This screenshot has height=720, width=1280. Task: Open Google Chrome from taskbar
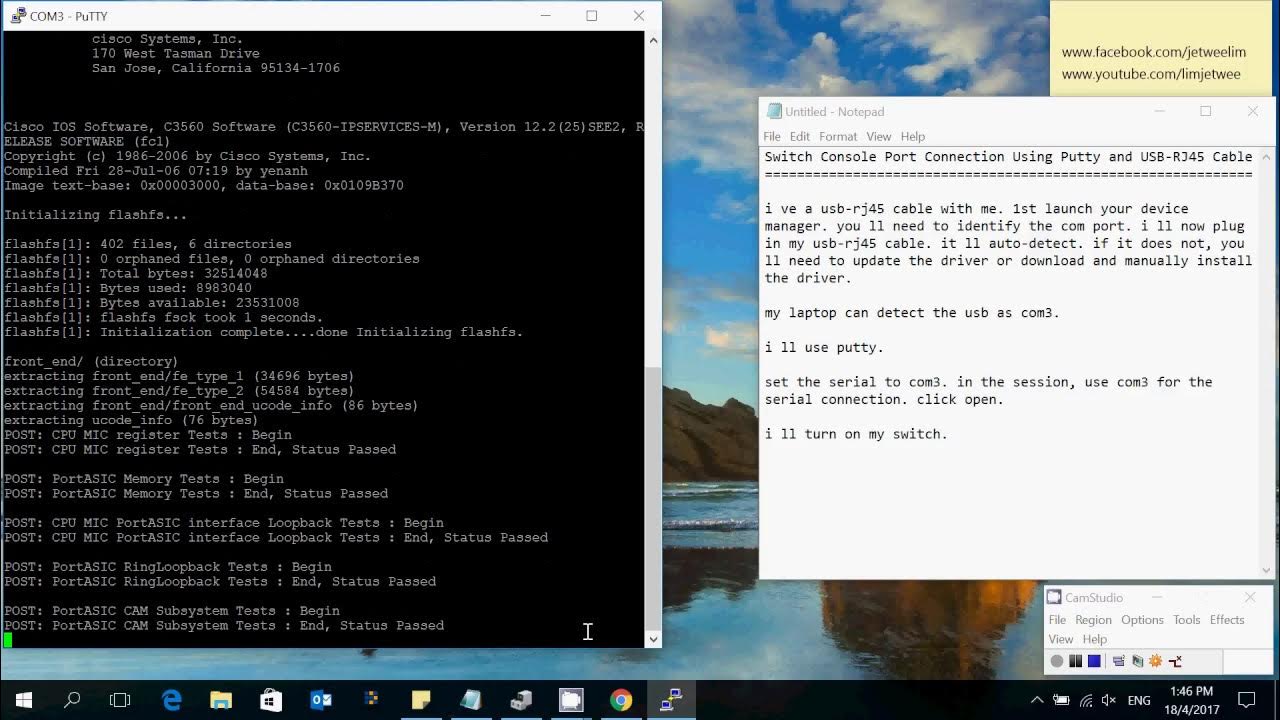(x=621, y=700)
